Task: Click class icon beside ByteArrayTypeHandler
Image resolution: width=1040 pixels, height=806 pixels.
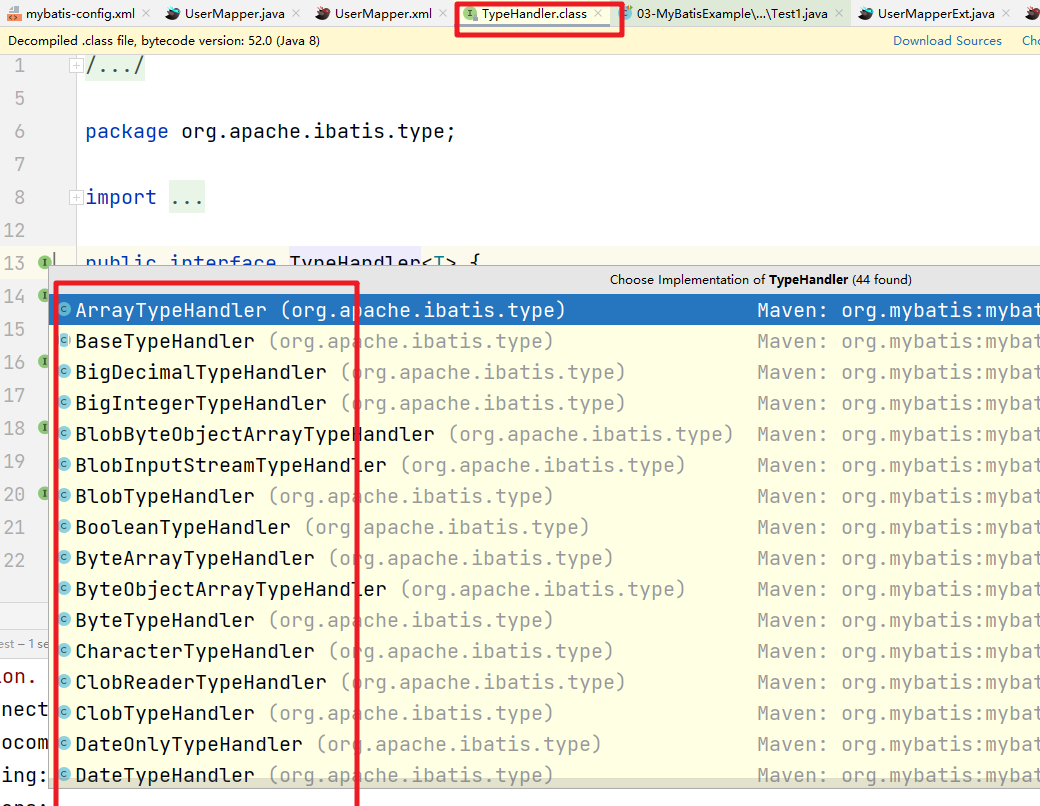Action: tap(64, 557)
